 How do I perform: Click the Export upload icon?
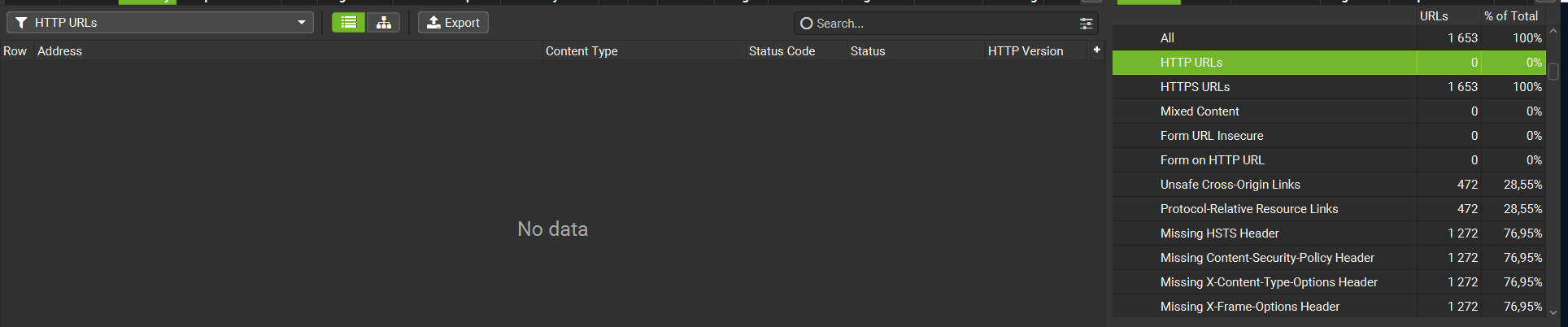pos(434,23)
